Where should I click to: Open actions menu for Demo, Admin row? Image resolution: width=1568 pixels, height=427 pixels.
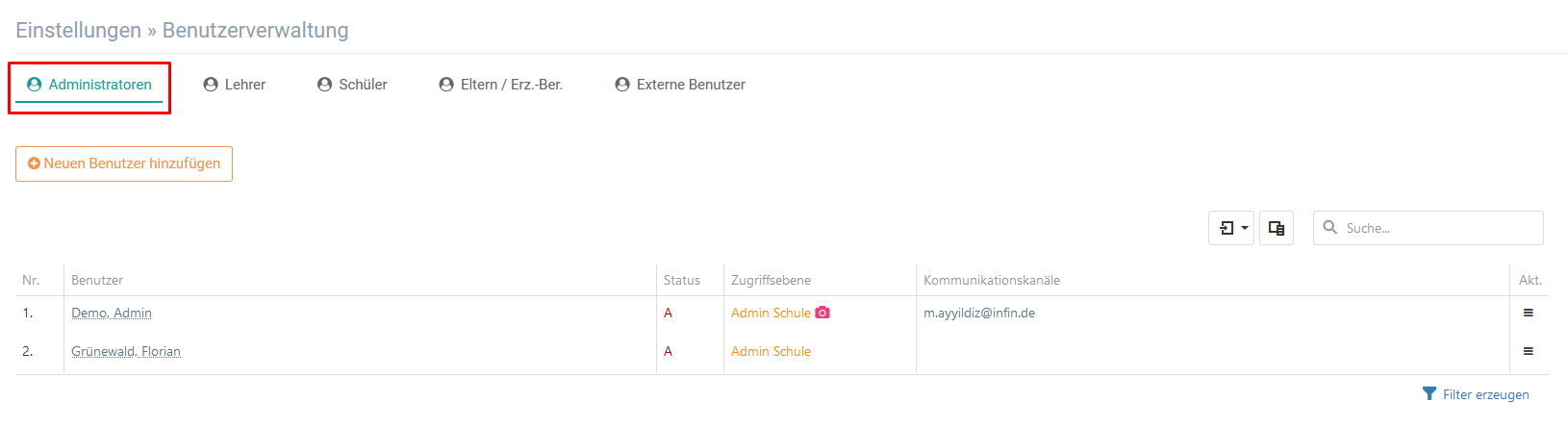1528,313
